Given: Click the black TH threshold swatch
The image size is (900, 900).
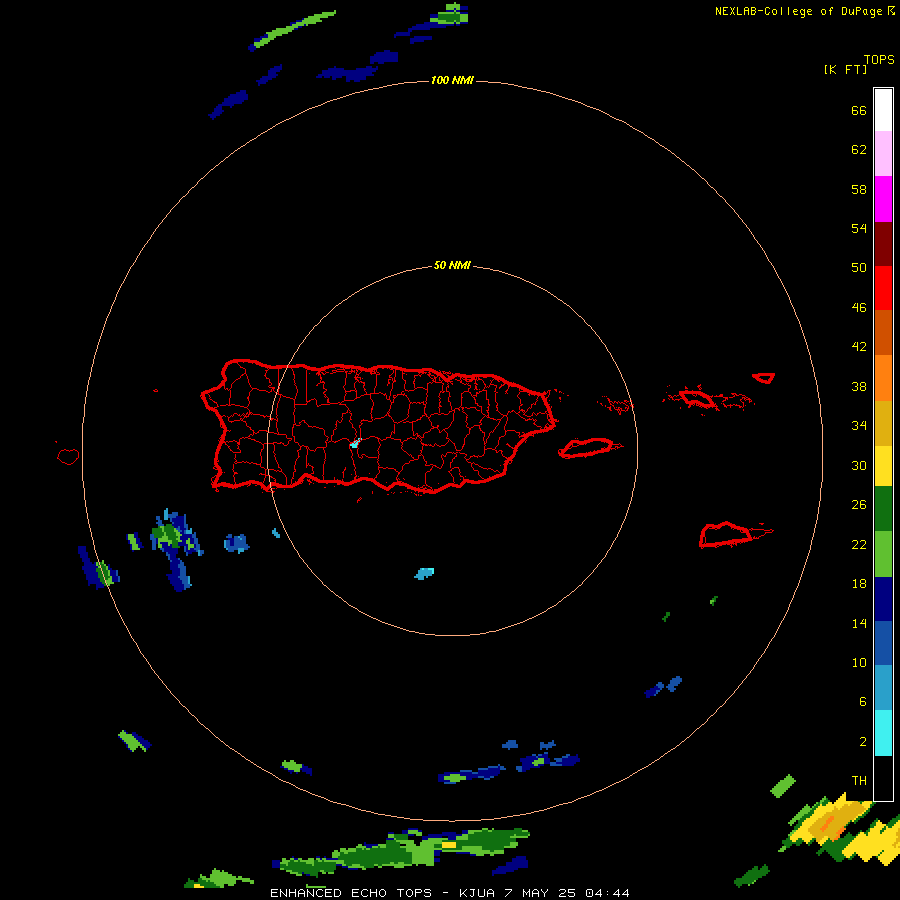Looking at the screenshot, I should [883, 778].
